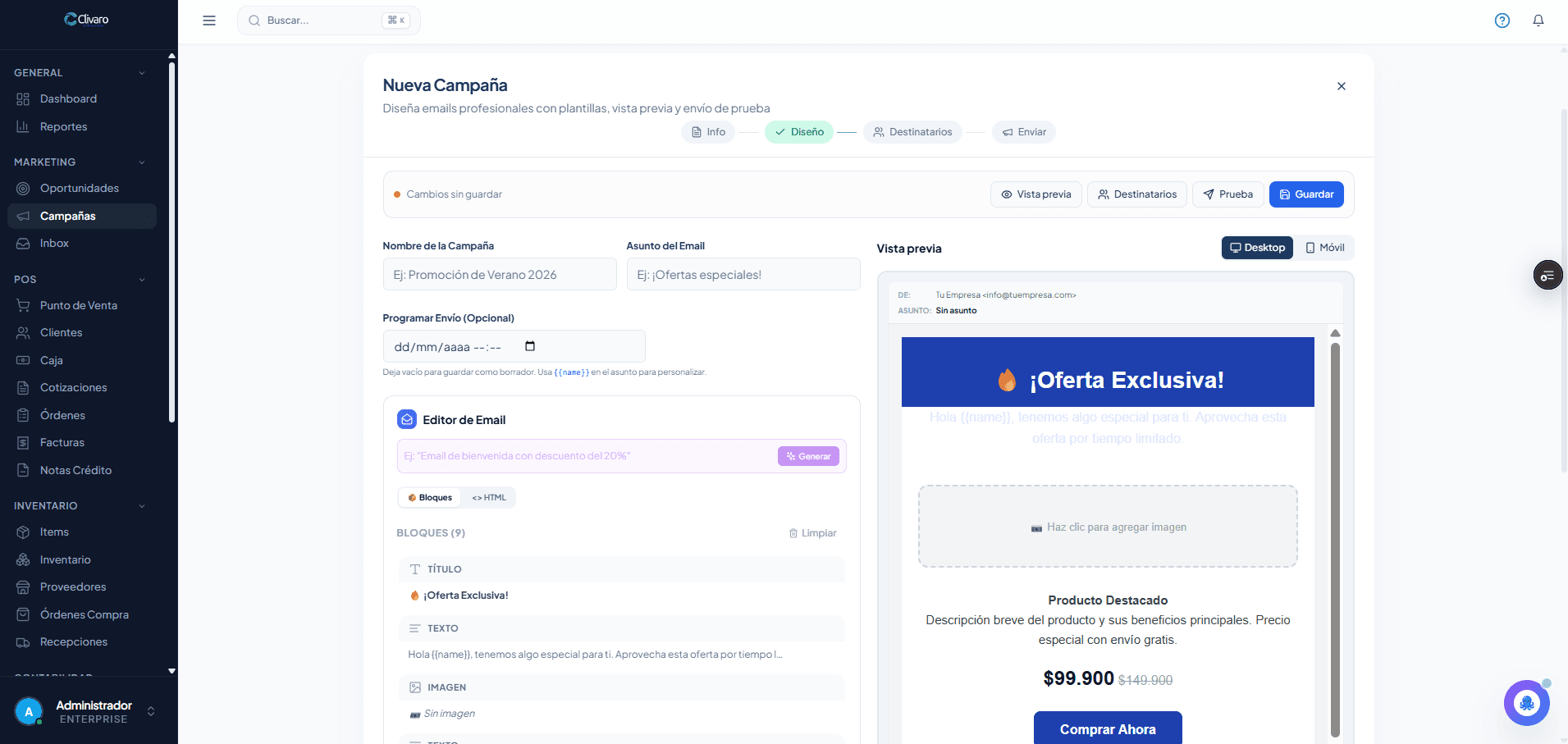Go to the Enviar step tab
The height and width of the screenshot is (744, 1568).
(x=1024, y=132)
